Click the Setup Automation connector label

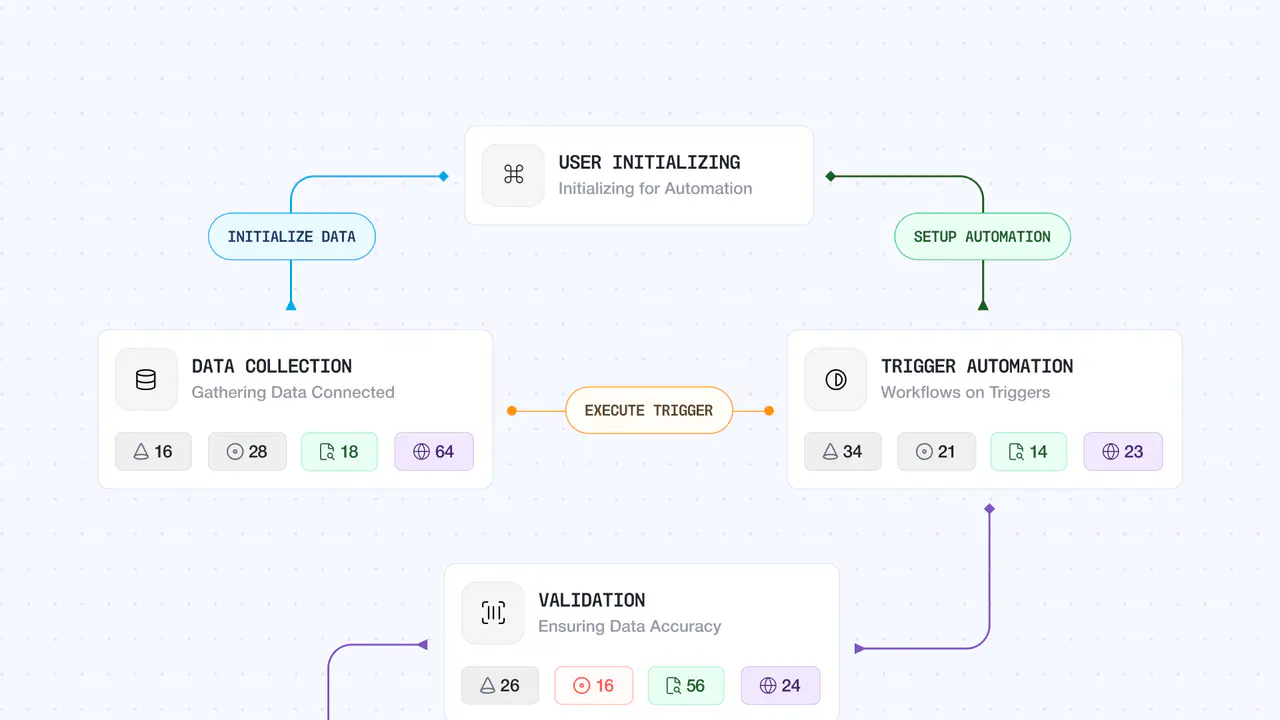click(982, 237)
